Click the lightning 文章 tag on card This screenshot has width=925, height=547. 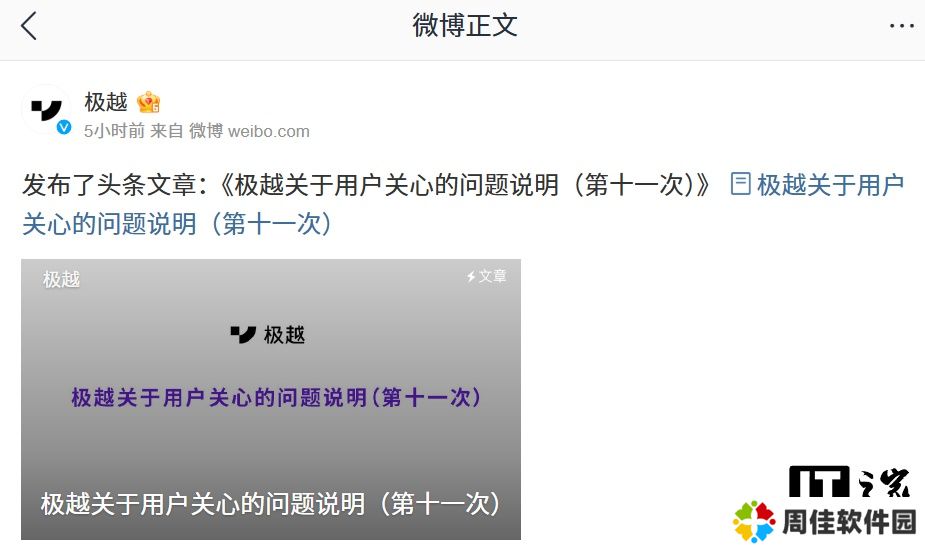coord(486,276)
